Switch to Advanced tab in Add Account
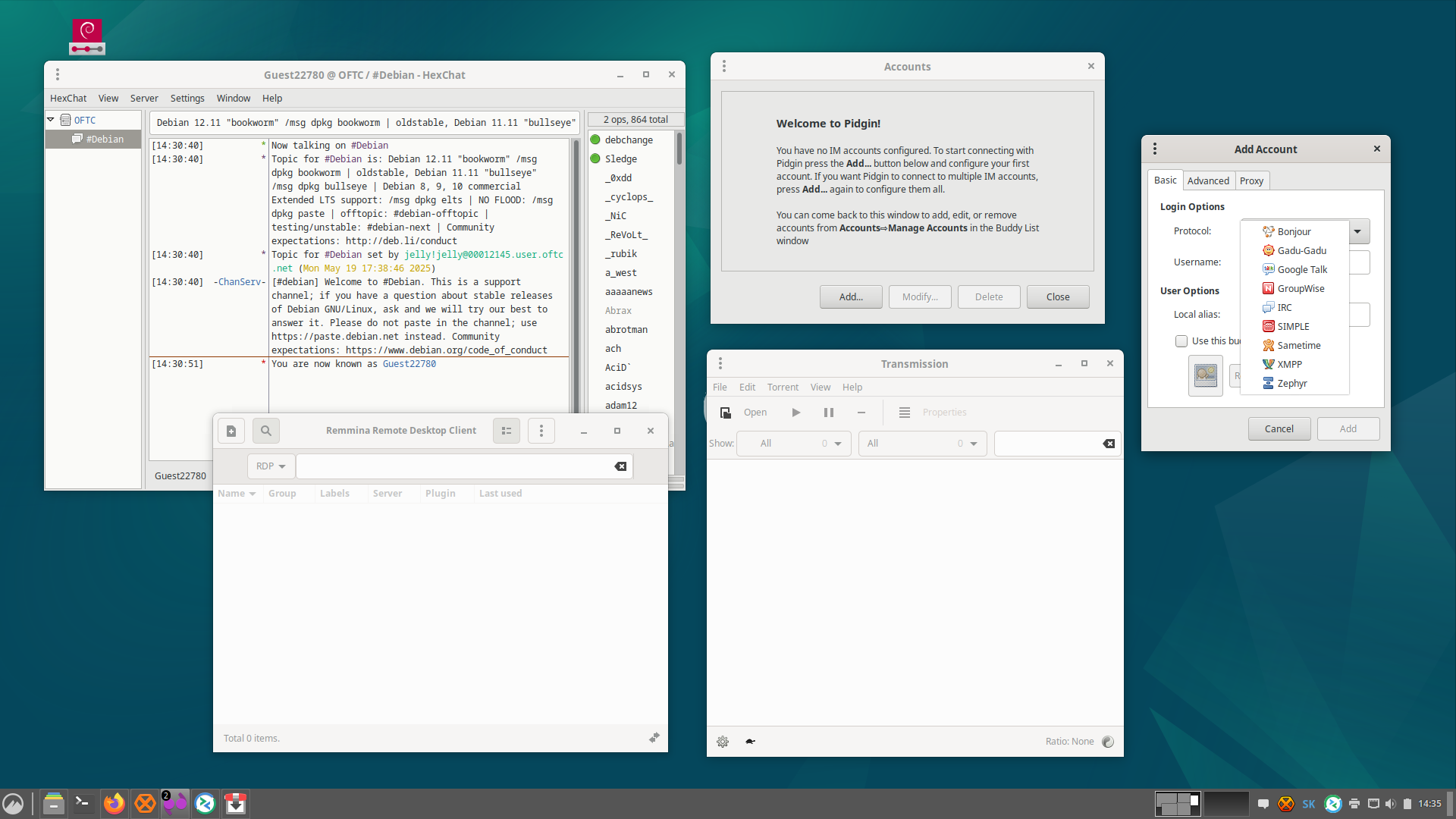1456x819 pixels. [x=1208, y=180]
